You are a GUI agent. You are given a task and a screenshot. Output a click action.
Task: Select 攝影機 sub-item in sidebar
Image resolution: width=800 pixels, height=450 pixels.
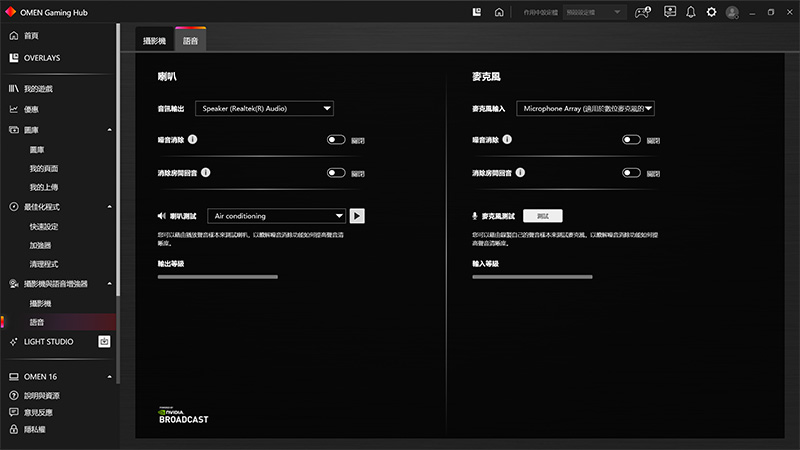pos(40,304)
